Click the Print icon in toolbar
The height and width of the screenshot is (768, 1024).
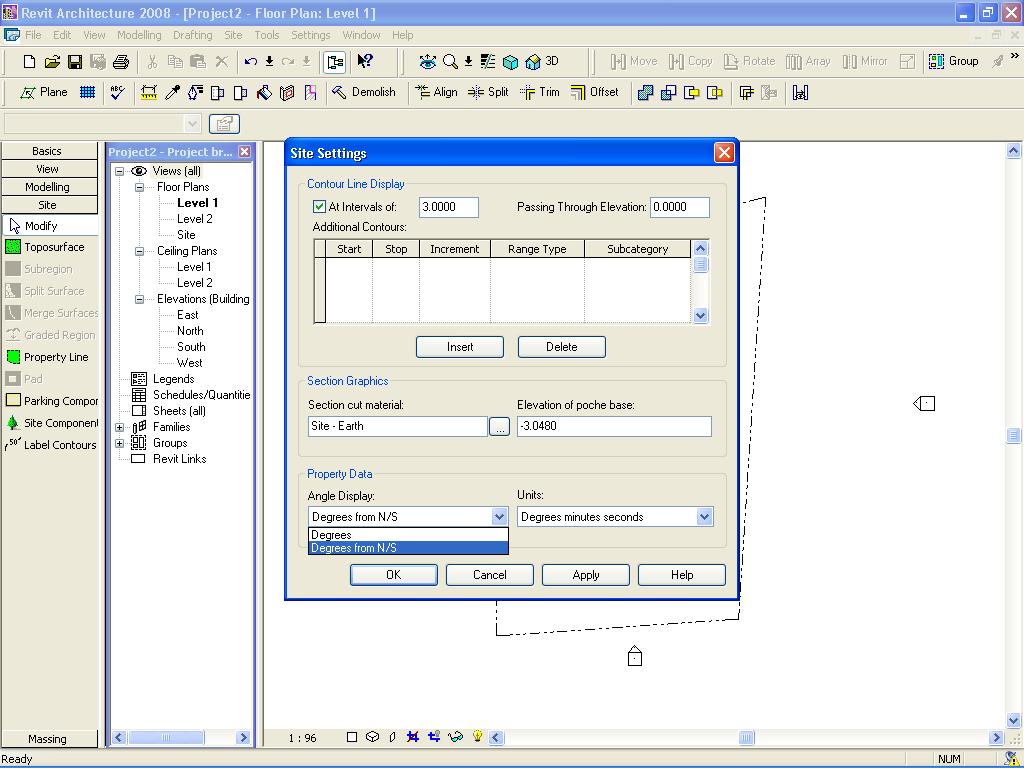121,62
